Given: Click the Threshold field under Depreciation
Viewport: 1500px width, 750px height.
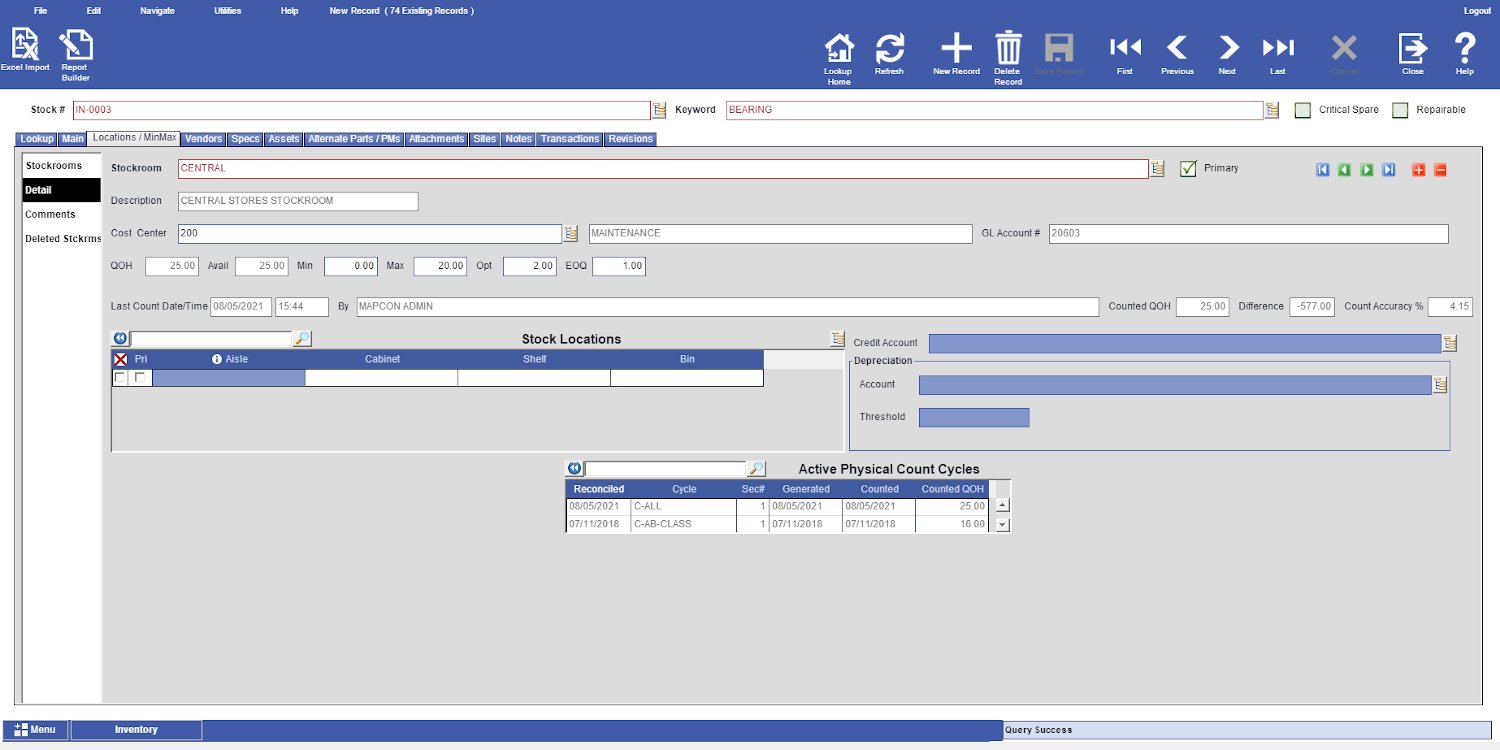Looking at the screenshot, I should [974, 417].
